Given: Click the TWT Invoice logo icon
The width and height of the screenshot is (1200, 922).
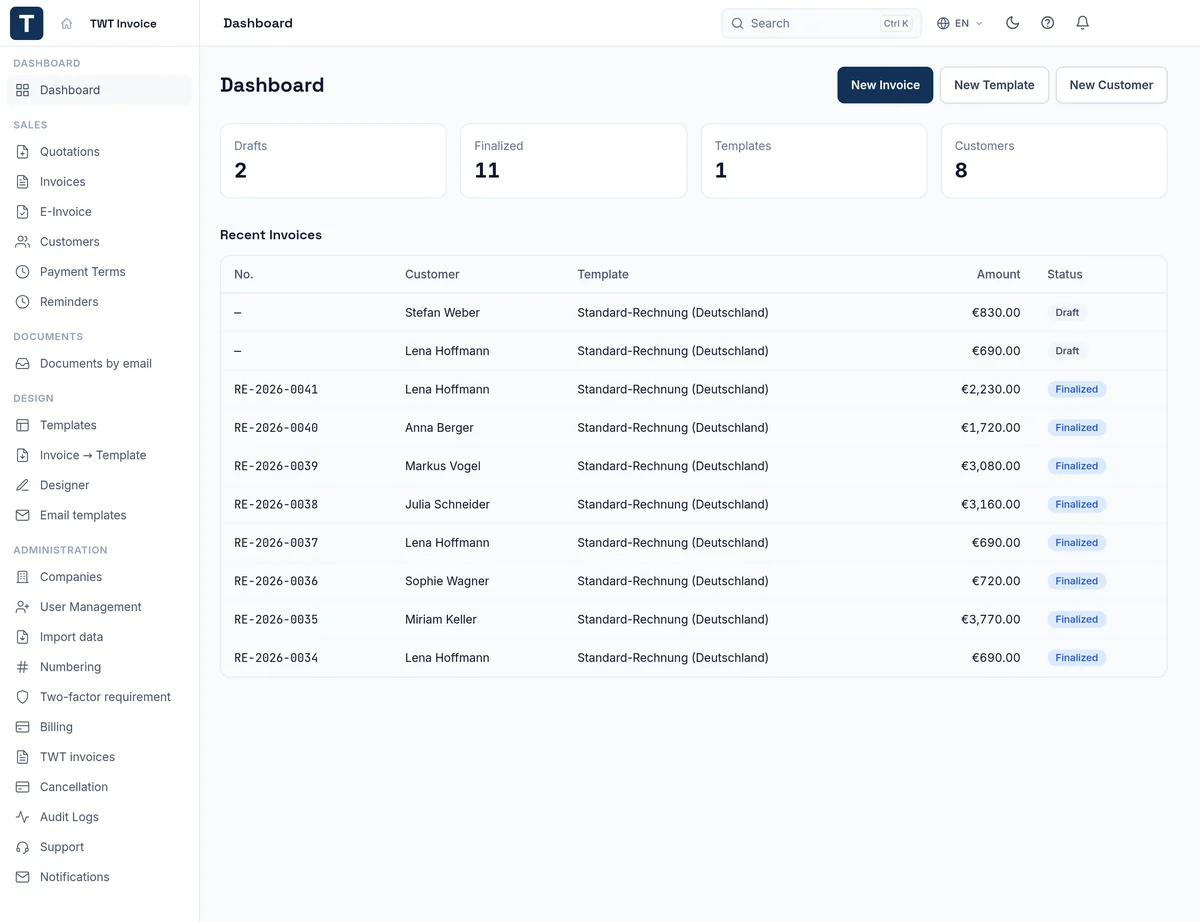Looking at the screenshot, I should point(27,23).
